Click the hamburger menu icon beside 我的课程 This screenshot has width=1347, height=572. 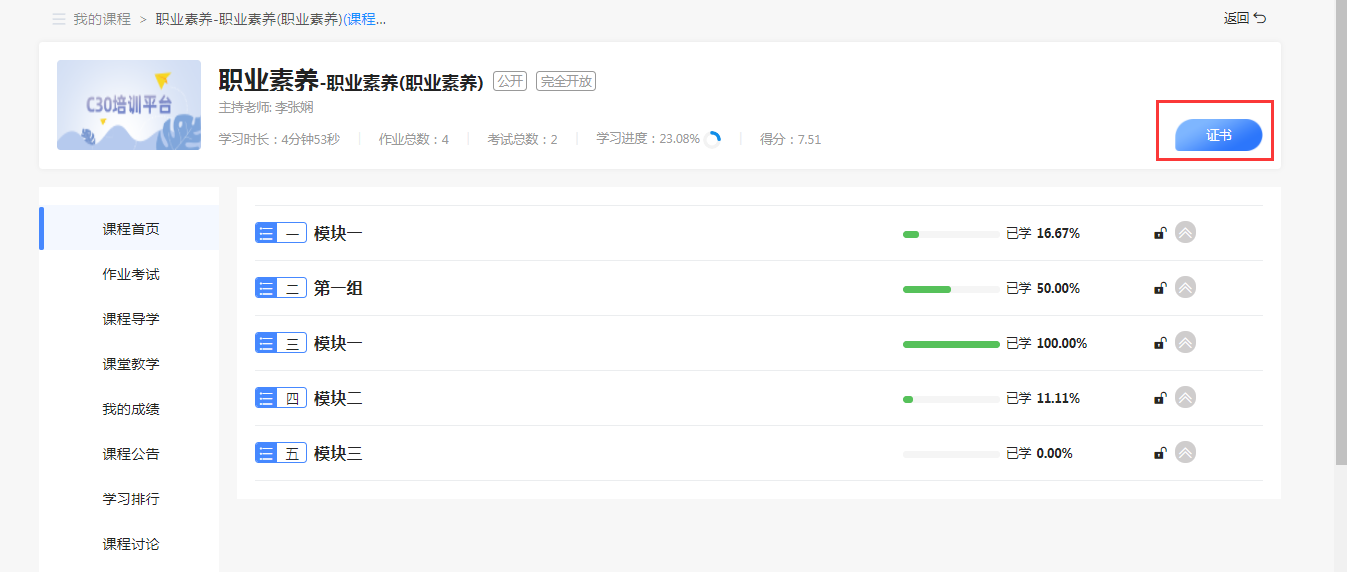point(59,19)
